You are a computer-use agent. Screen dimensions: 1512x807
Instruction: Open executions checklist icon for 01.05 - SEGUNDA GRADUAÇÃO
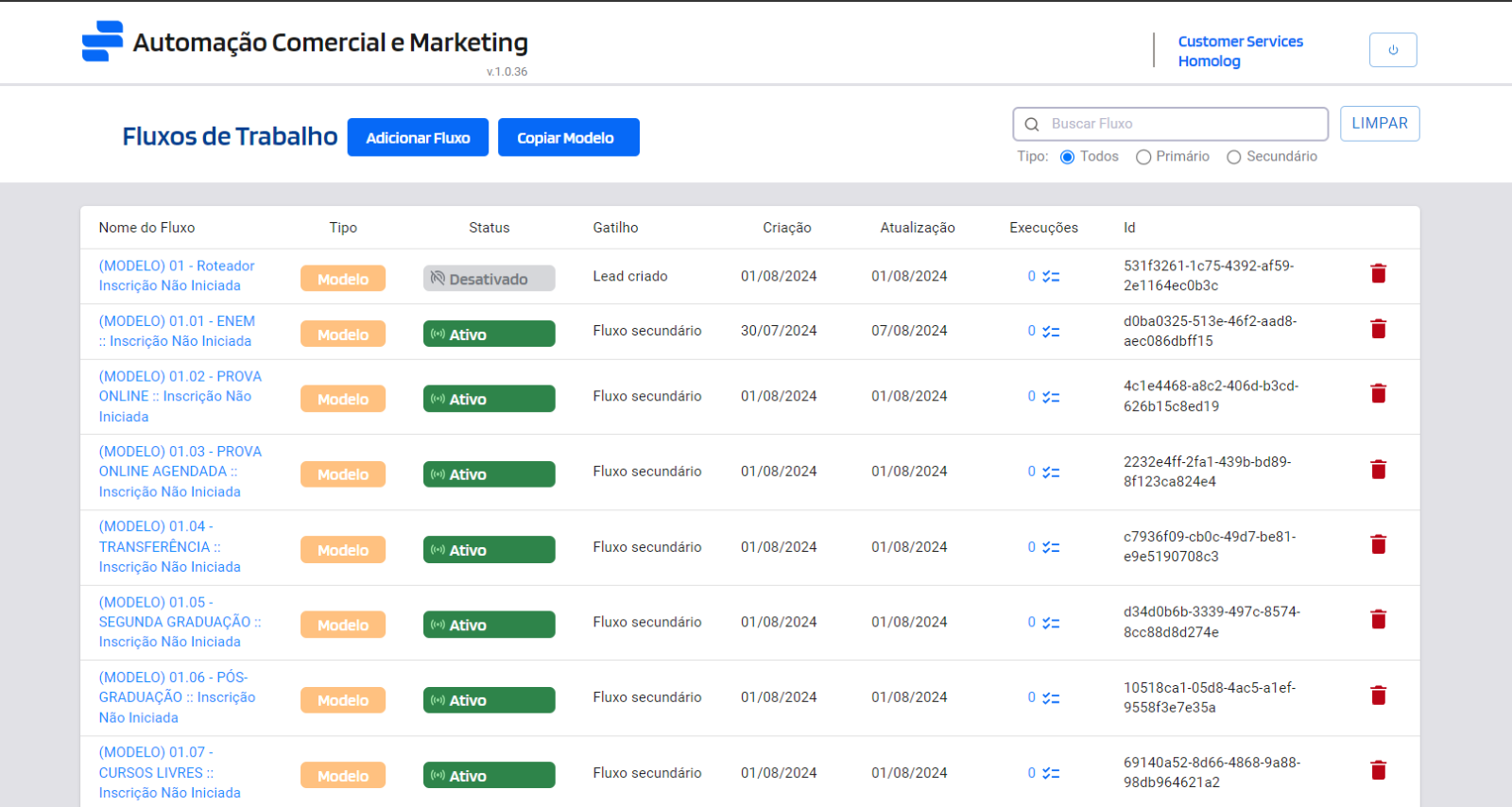(x=1051, y=623)
